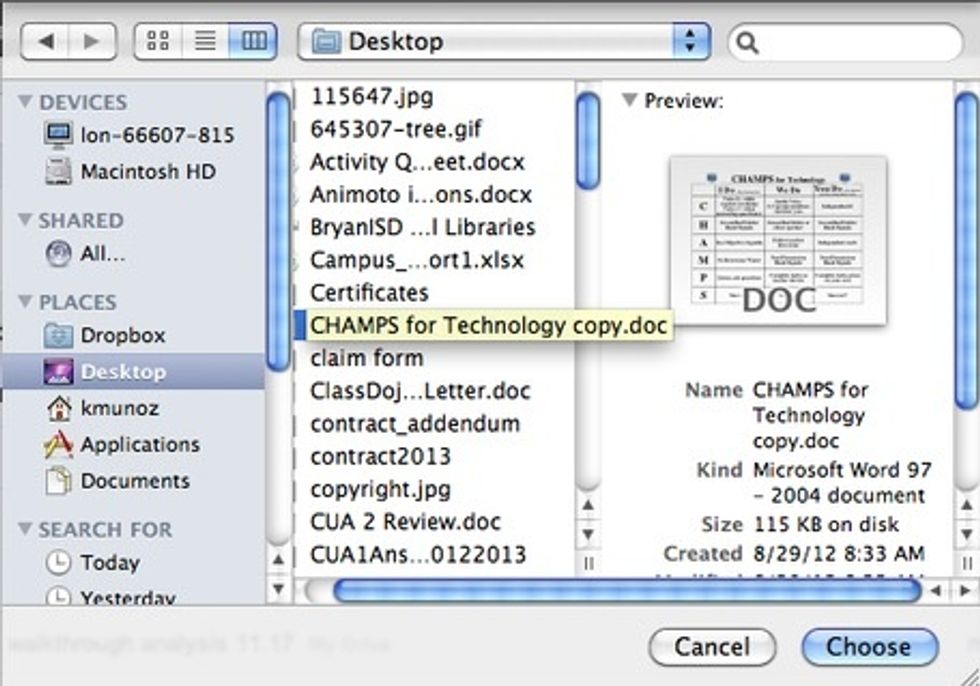Collapse the Preview disclosure triangle
The image size is (980, 686).
pos(629,101)
